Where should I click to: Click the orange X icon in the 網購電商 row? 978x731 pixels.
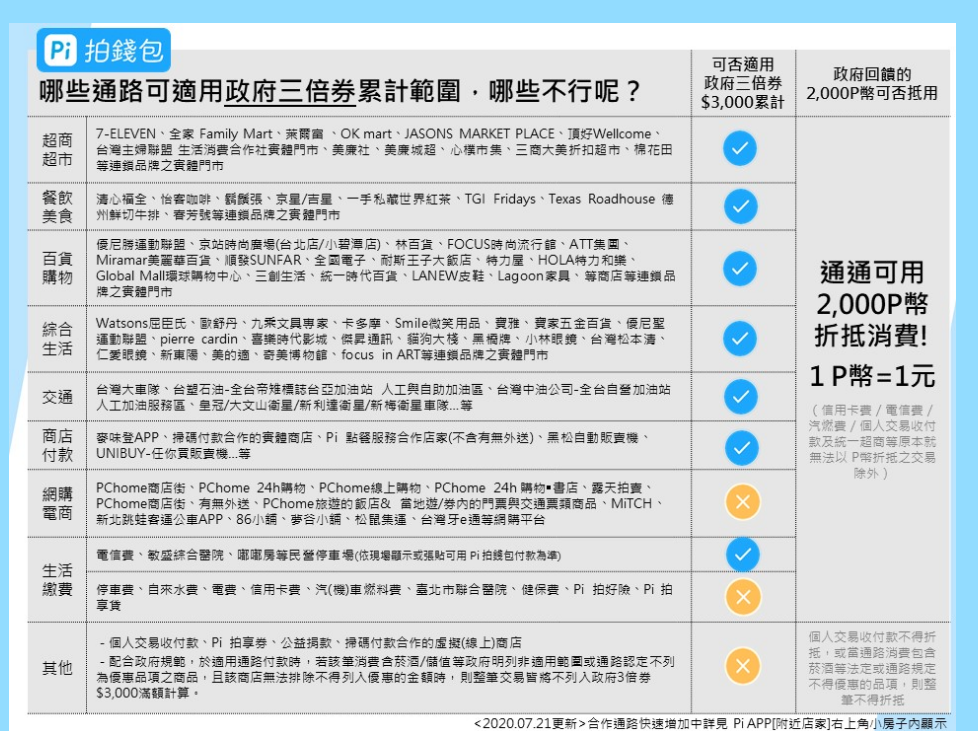coord(742,501)
